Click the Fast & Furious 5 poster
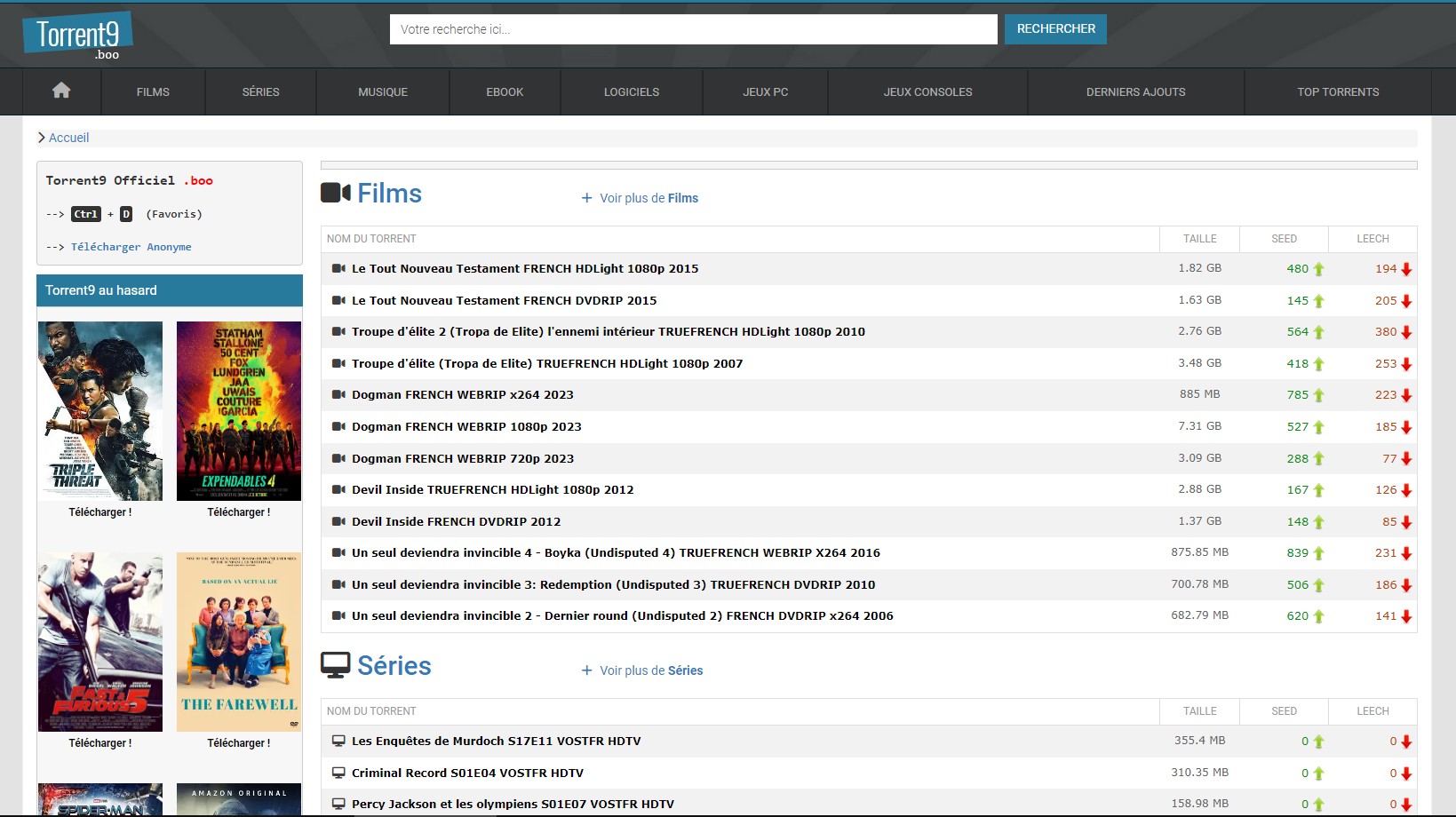Viewport: 1456px width, 817px height. coord(100,642)
